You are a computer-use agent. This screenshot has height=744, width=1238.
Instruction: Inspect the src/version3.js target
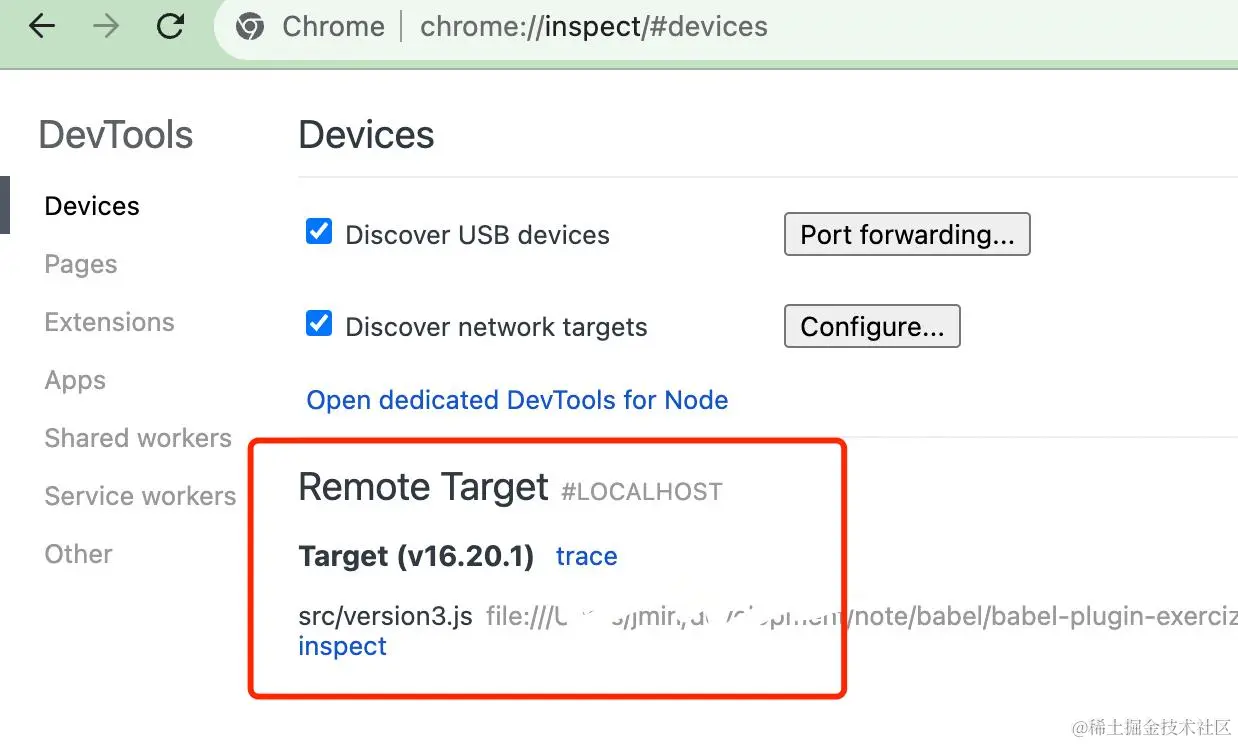(342, 646)
